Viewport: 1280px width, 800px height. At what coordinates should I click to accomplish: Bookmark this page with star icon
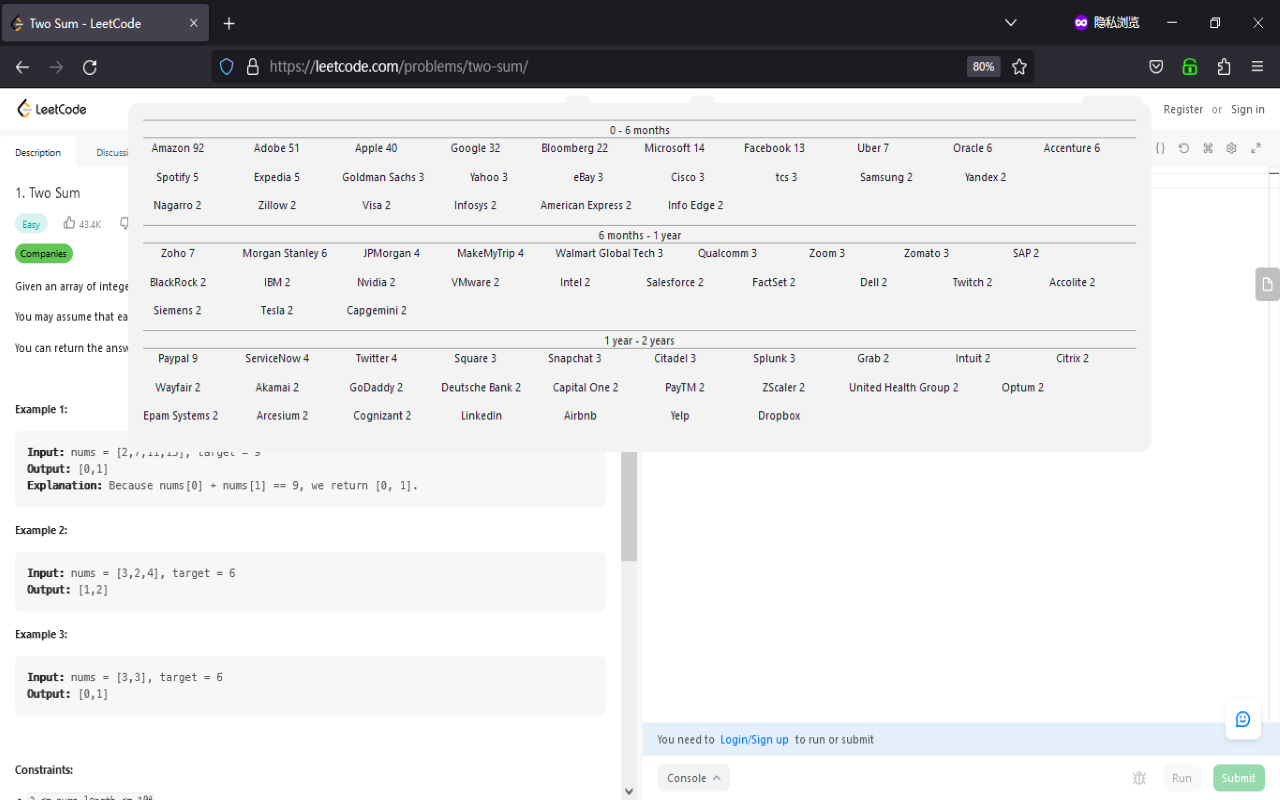coord(1019,67)
